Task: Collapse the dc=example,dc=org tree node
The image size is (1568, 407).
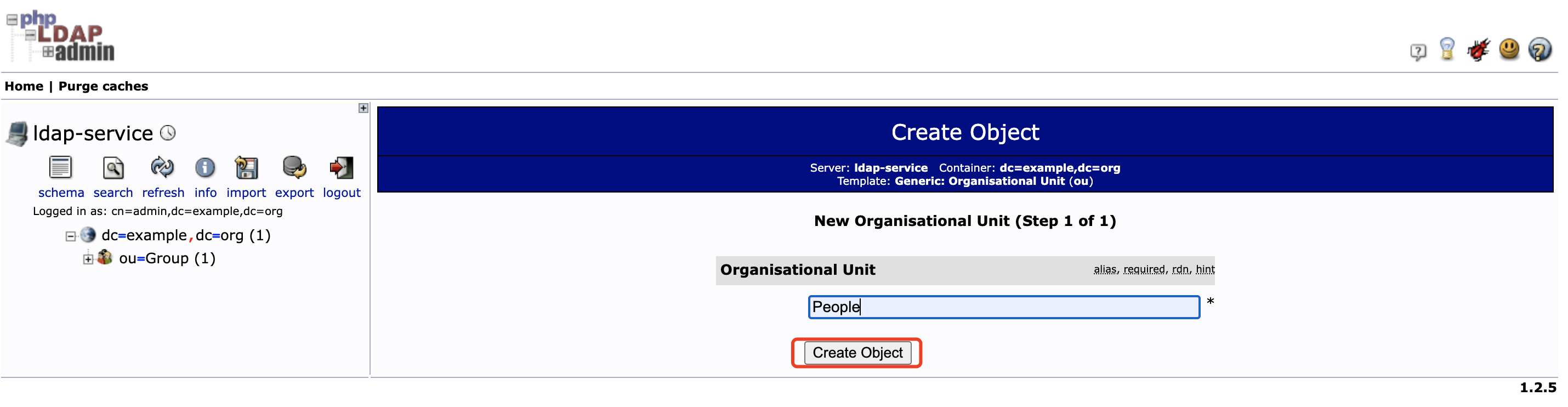Action: point(71,236)
